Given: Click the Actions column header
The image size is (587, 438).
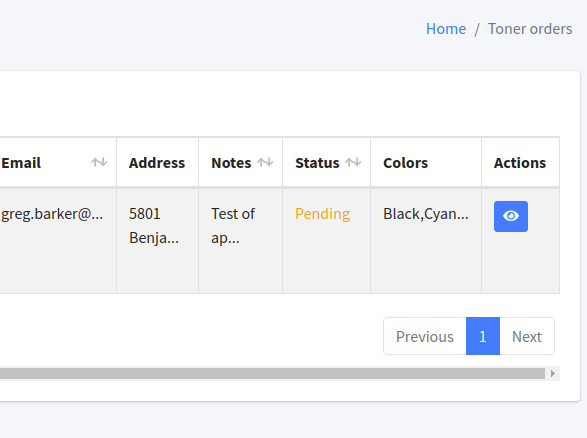Looking at the screenshot, I should (520, 162).
